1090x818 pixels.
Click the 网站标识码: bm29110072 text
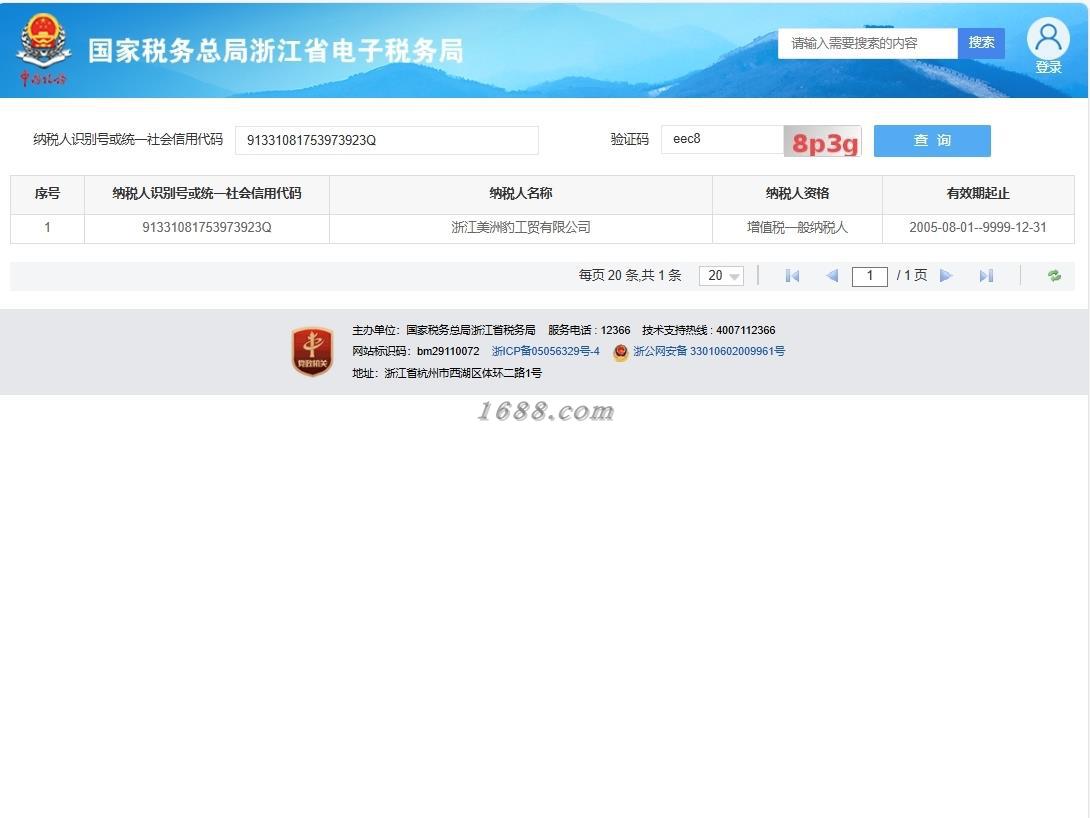click(416, 351)
